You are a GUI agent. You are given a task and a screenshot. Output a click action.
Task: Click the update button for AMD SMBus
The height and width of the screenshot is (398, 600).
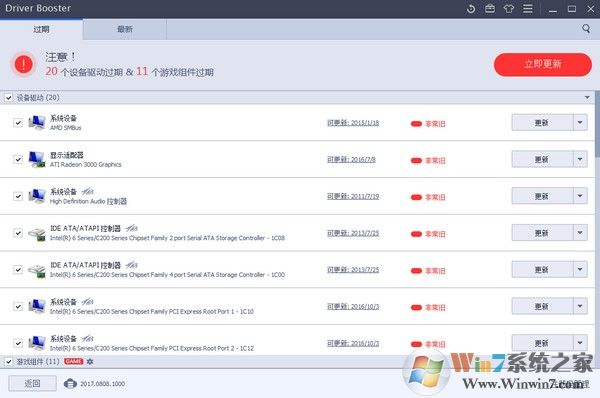[542, 122]
